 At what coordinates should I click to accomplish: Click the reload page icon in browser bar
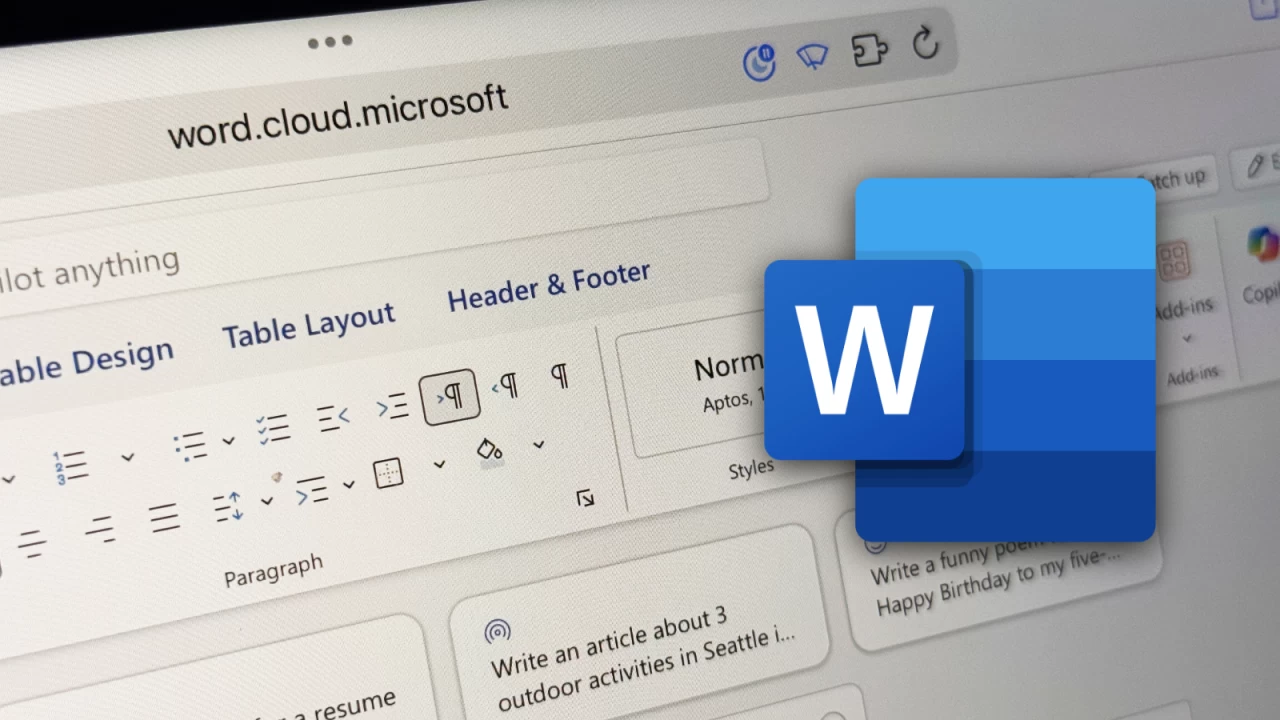[926, 44]
